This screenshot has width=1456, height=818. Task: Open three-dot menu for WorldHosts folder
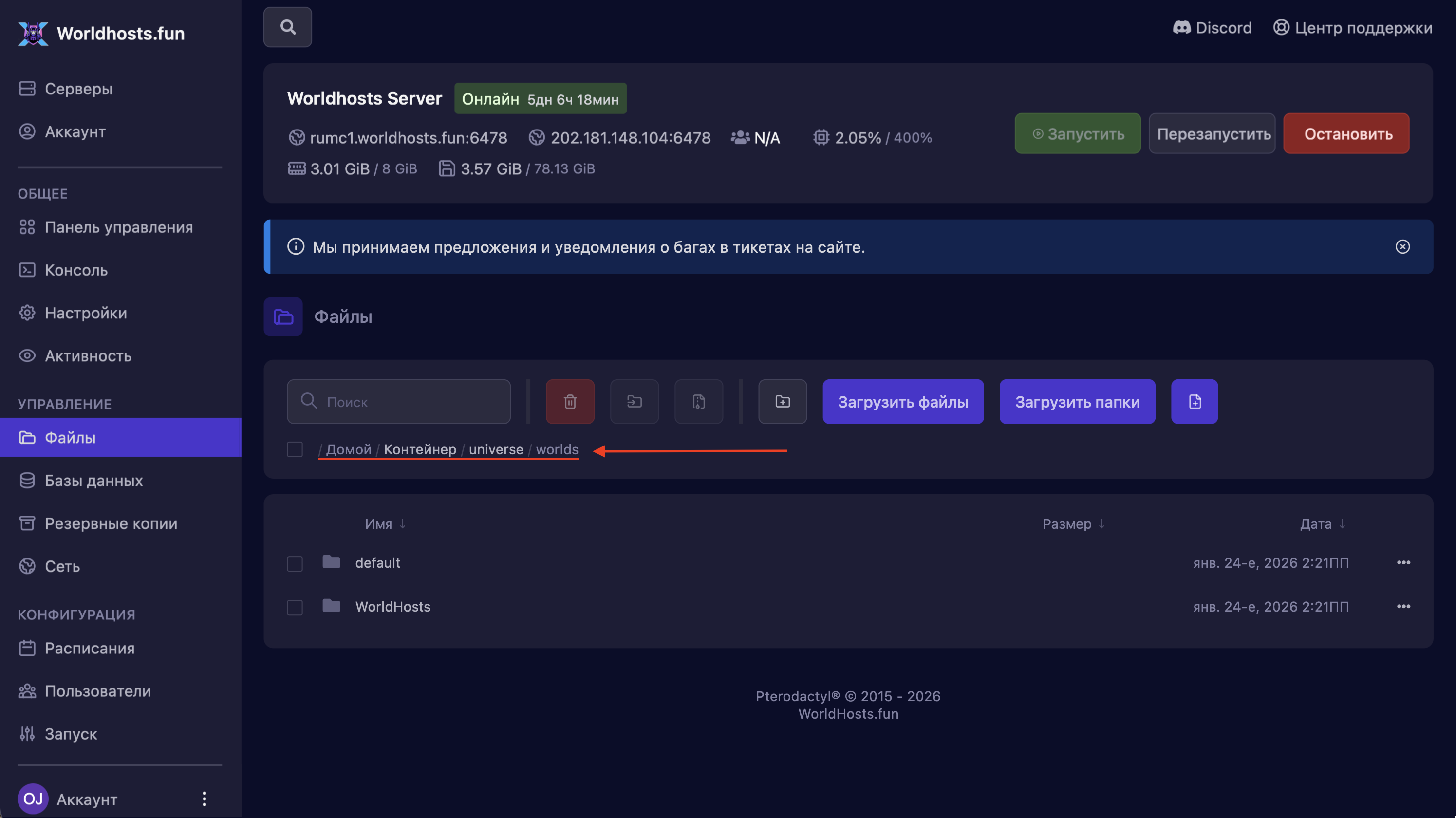(1403, 607)
